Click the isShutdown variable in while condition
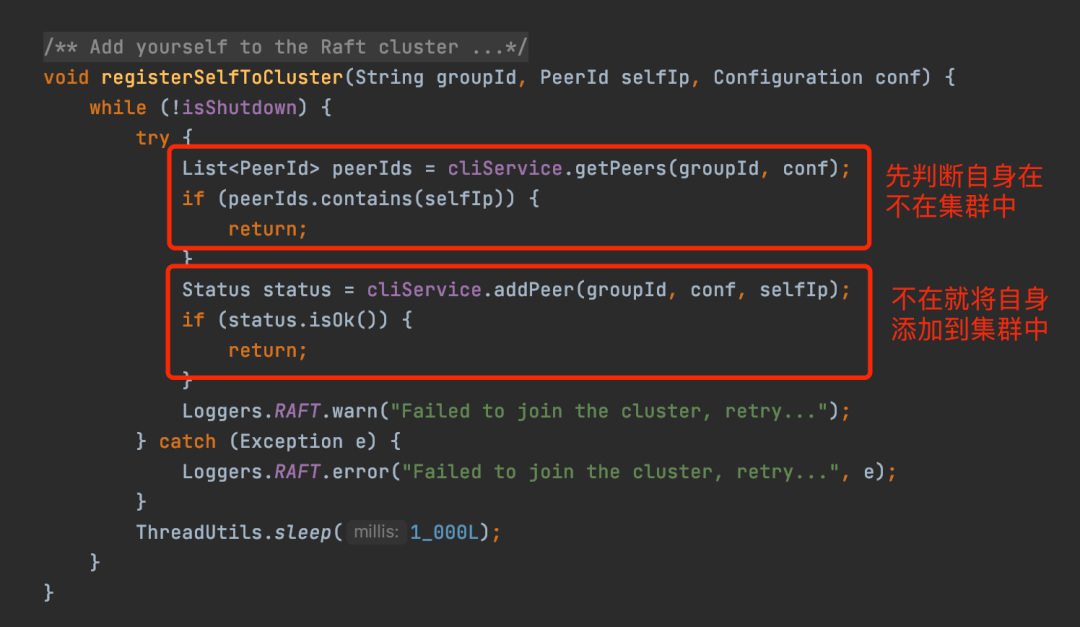 239,107
